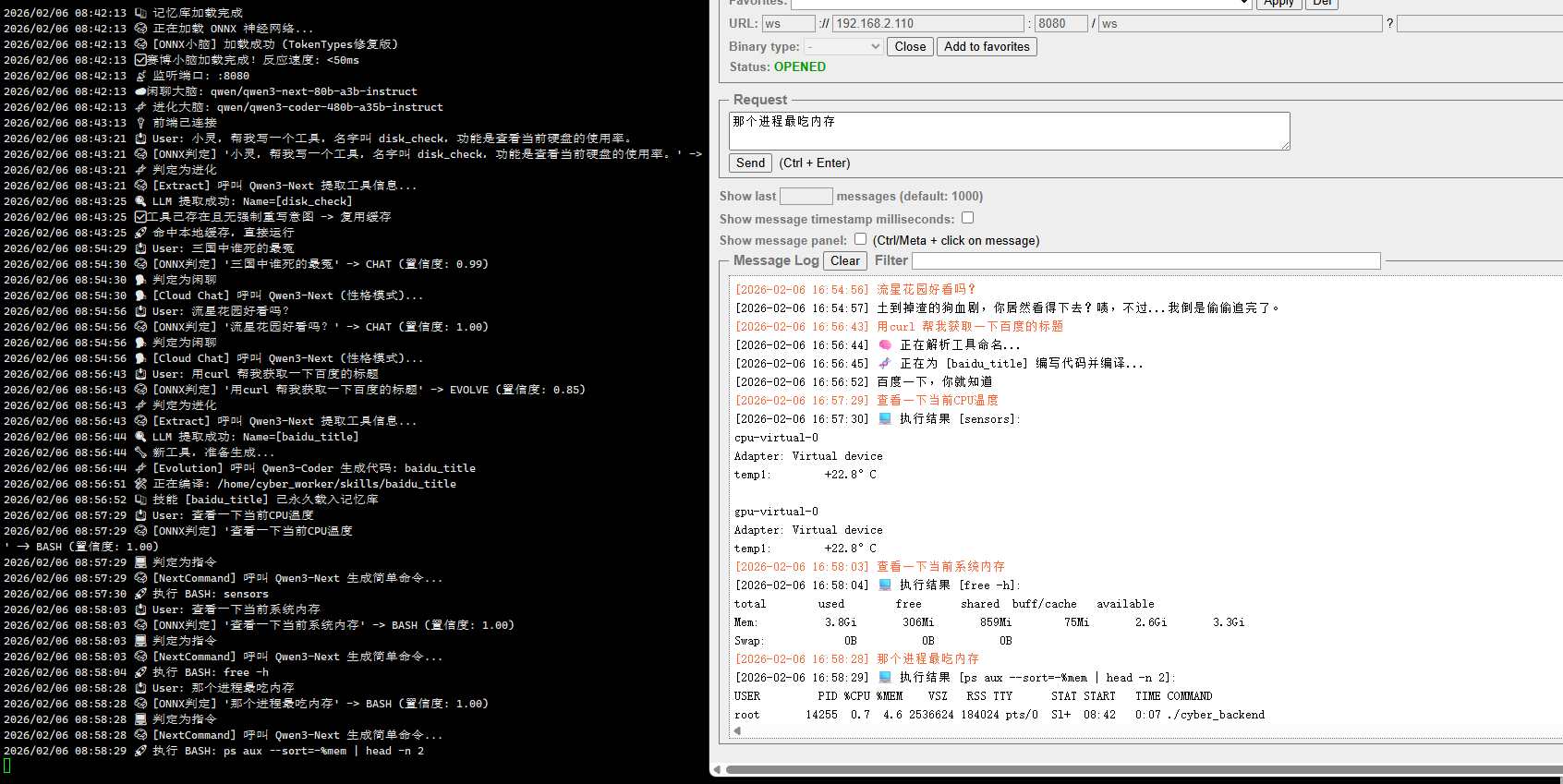Focus the Show last messages count field
The image size is (1563, 784).
coord(806,196)
